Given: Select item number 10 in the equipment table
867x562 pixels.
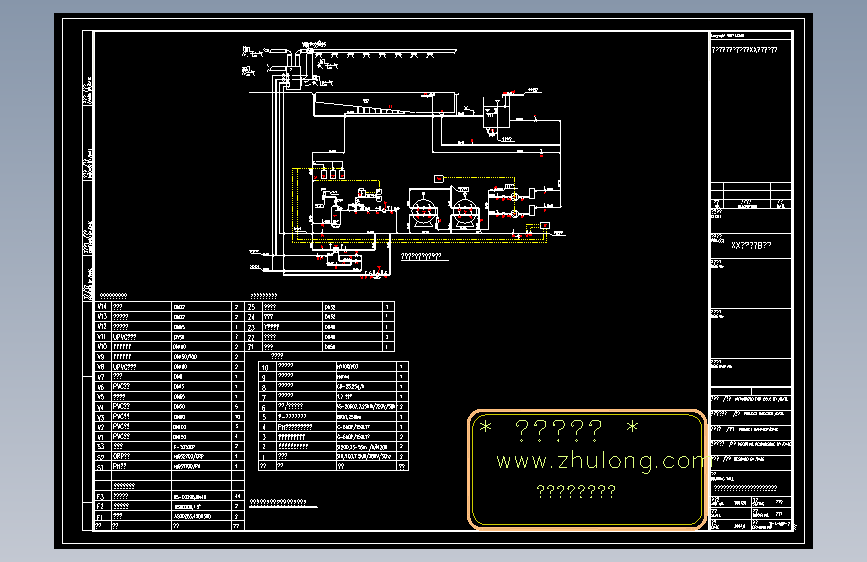Looking at the screenshot, I should [265, 367].
